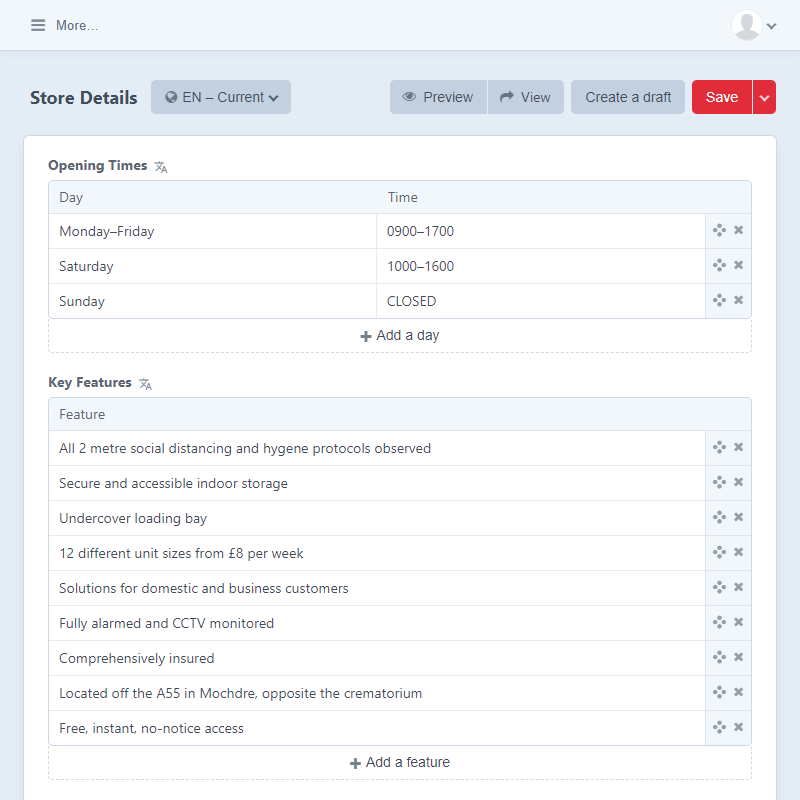Viewport: 800px width, 800px height.
Task: Remove the Comprehensively insured feature
Action: click(738, 657)
